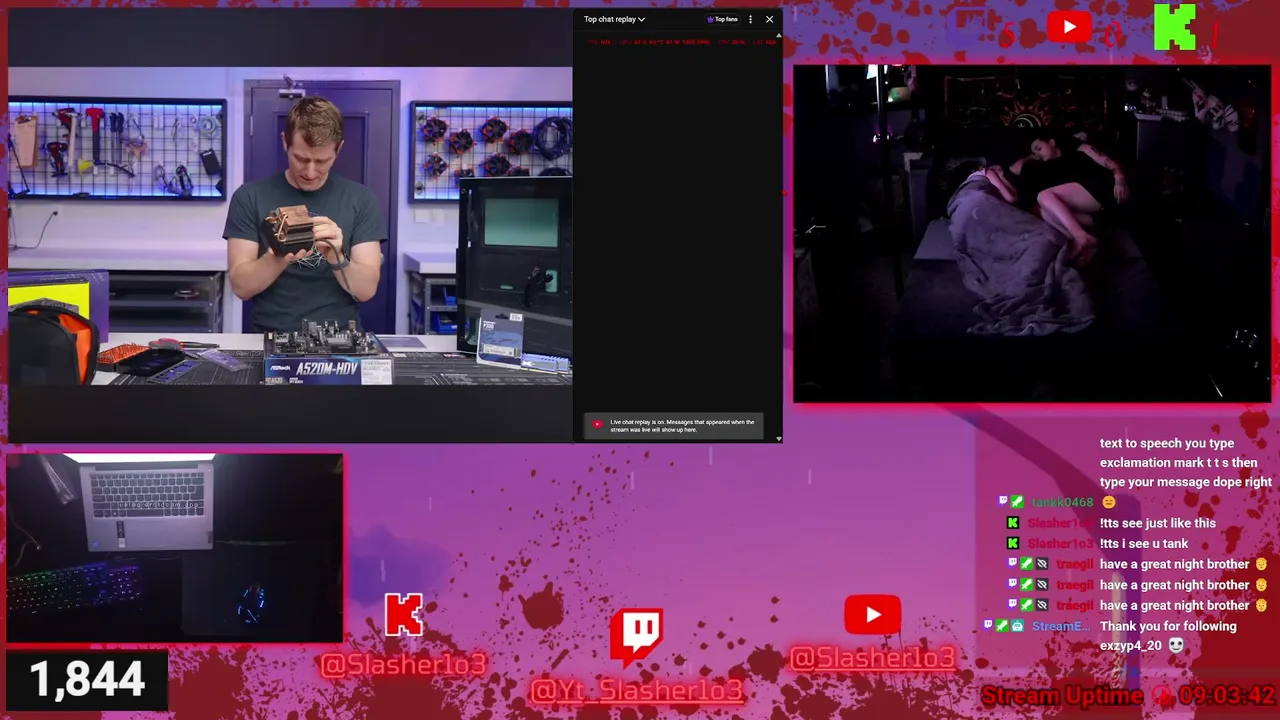Image resolution: width=1280 pixels, height=720 pixels.
Task: Click the 09:03:42 uptime timer
Action: pos(1226,695)
